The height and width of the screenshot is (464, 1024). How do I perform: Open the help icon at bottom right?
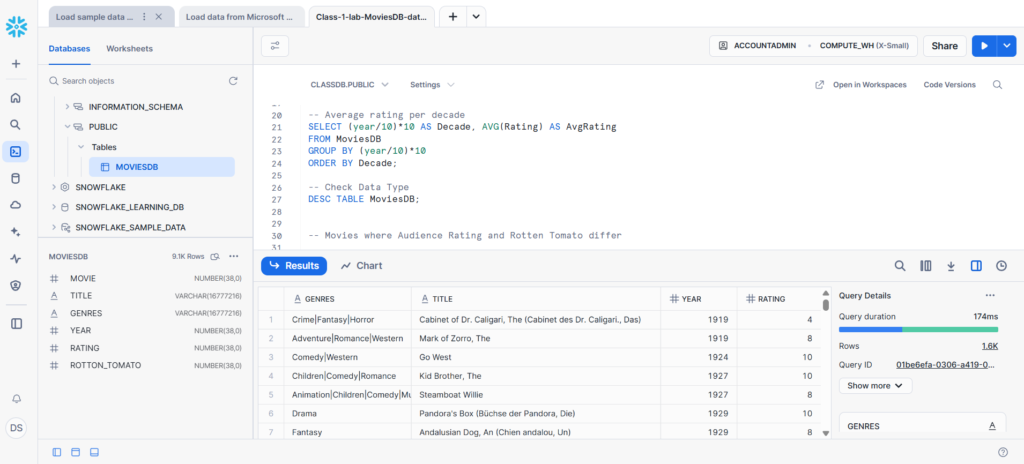(1003, 452)
